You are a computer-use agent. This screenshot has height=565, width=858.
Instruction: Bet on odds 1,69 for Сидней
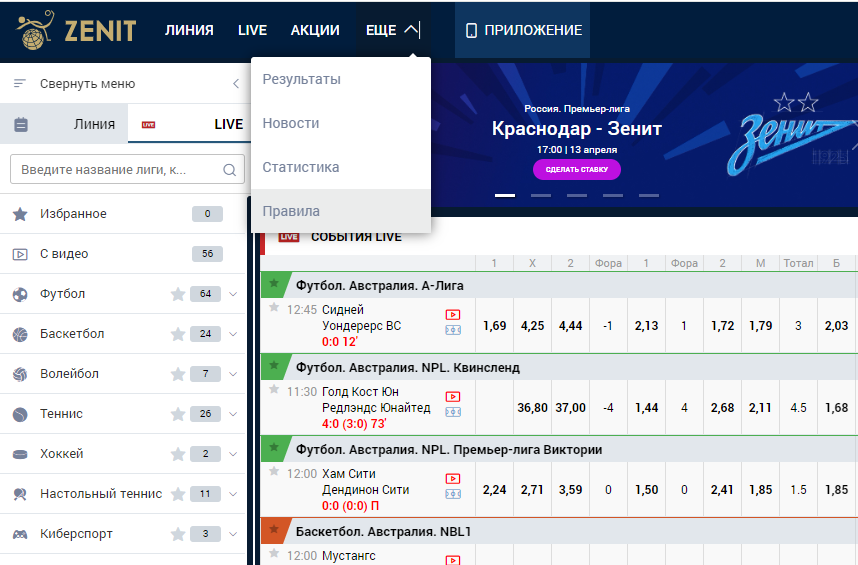[x=495, y=326]
